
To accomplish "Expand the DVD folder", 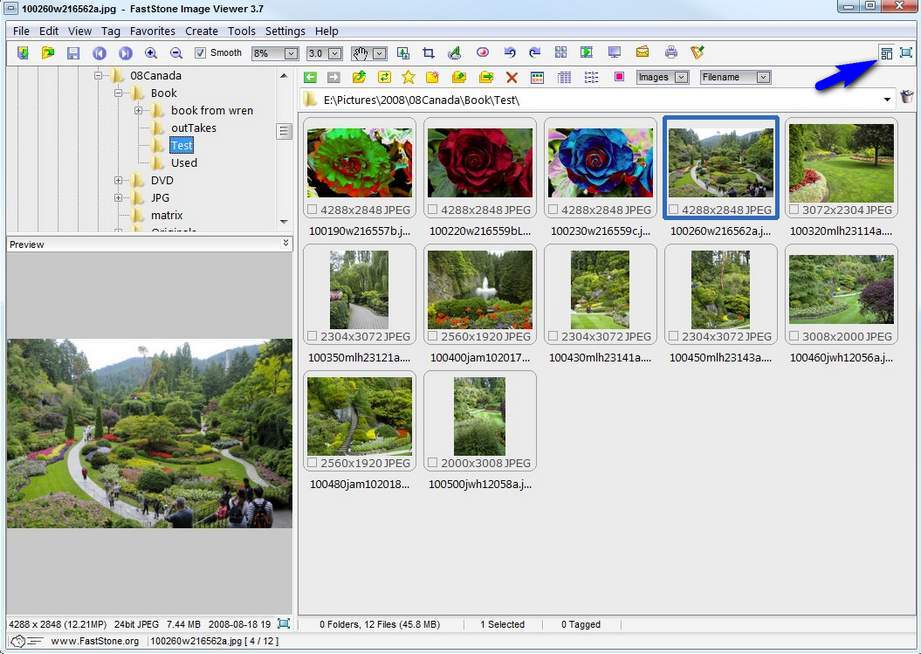I will click(x=118, y=180).
